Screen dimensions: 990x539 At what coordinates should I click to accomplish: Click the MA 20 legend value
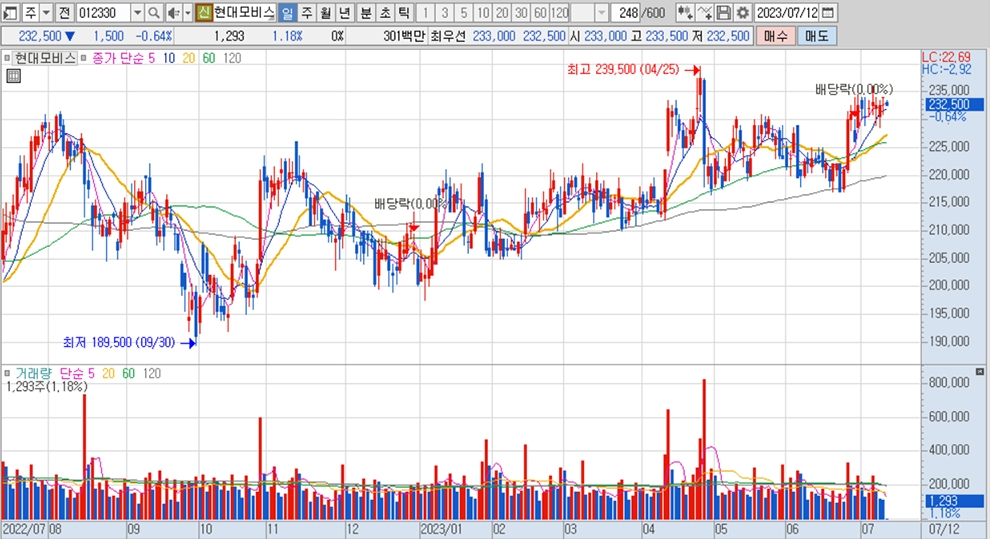pos(189,58)
